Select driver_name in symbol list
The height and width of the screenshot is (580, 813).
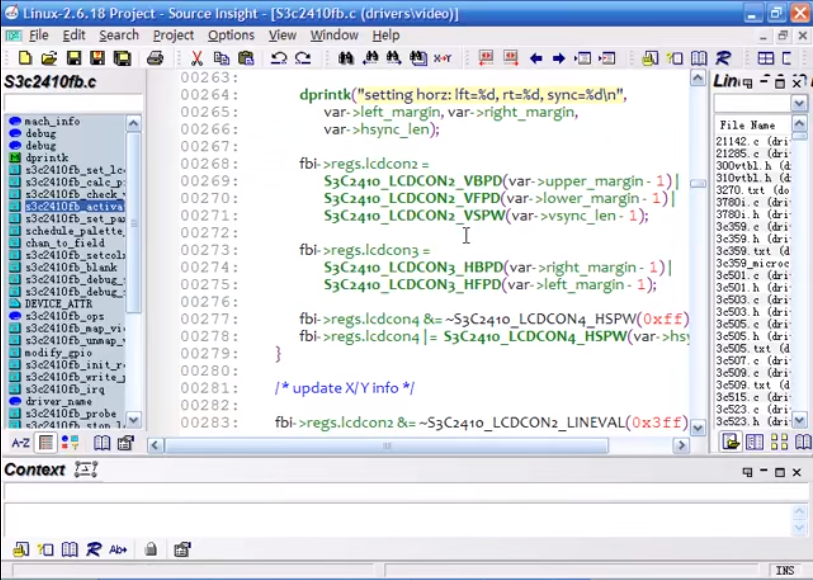coord(58,402)
